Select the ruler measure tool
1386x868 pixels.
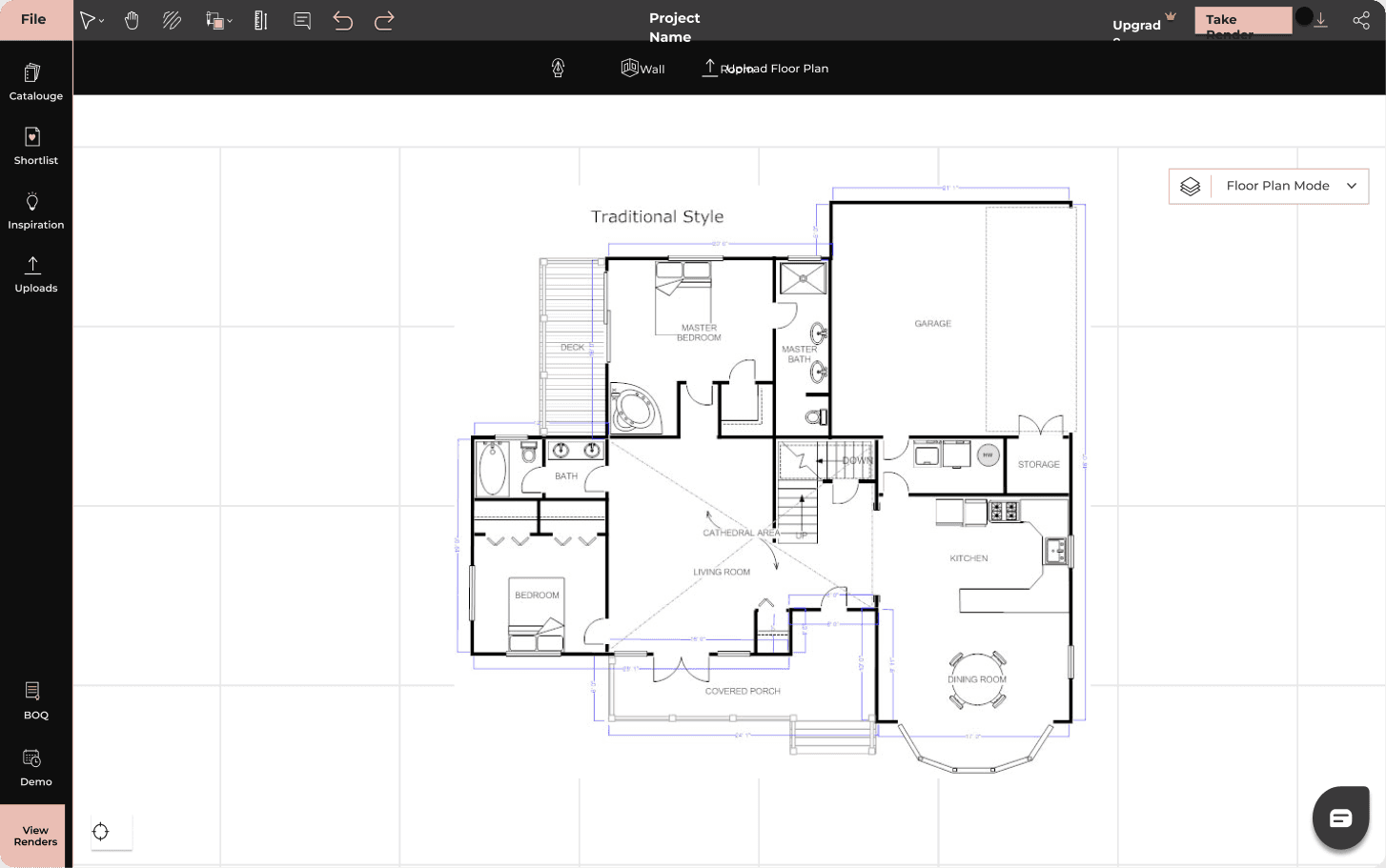[x=260, y=20]
